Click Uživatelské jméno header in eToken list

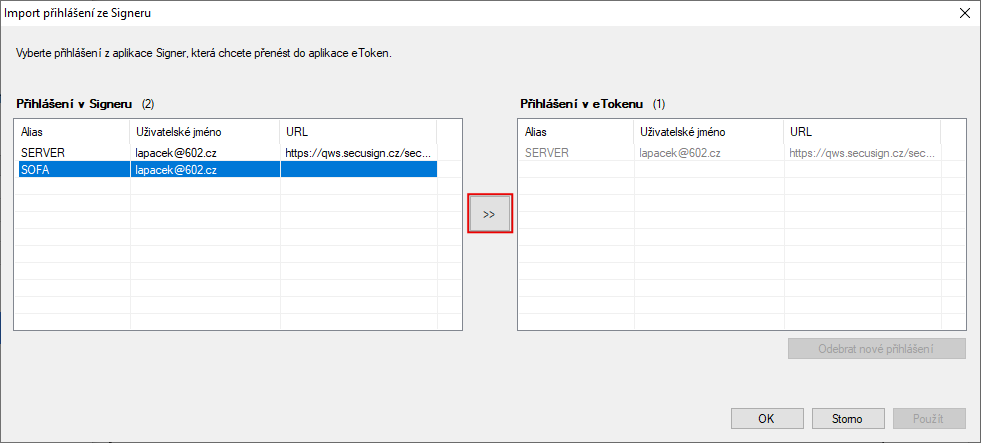(709, 131)
